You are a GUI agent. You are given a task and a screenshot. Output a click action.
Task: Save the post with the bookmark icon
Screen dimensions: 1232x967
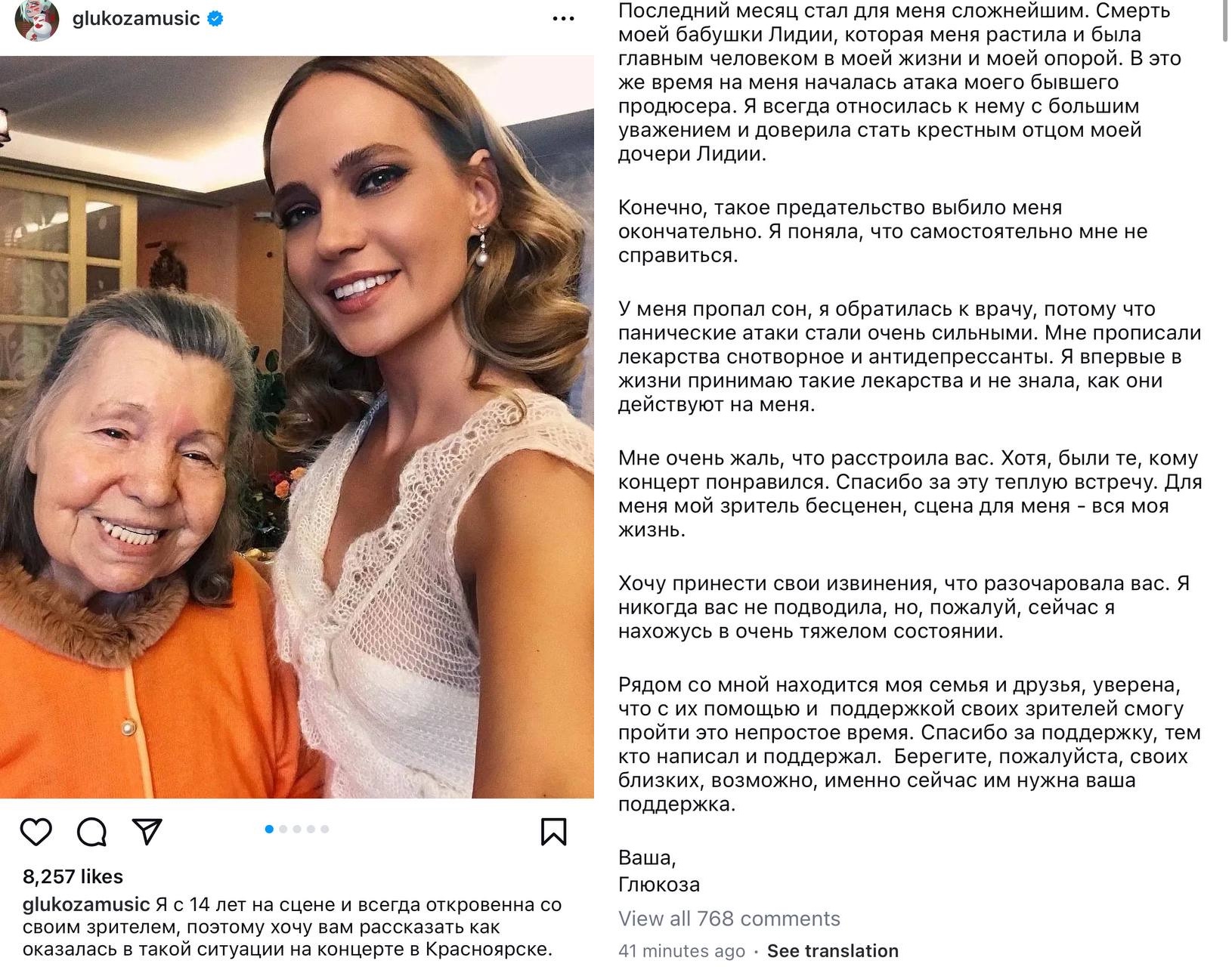point(553,831)
